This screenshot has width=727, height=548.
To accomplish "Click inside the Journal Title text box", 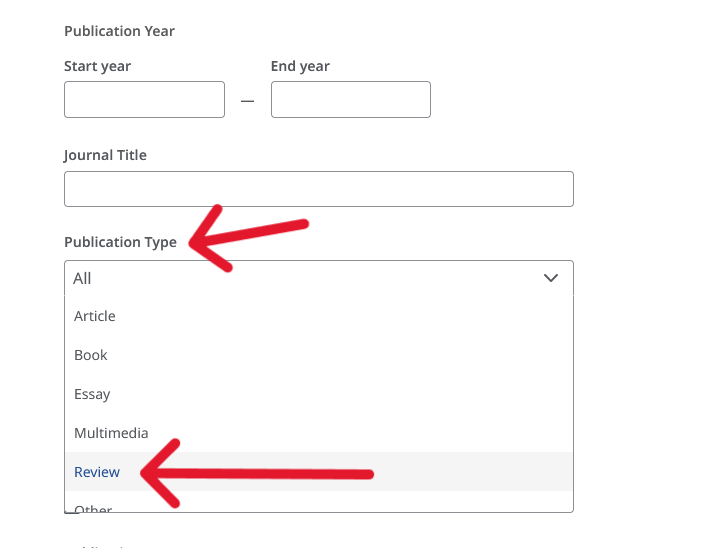I will (x=319, y=189).
